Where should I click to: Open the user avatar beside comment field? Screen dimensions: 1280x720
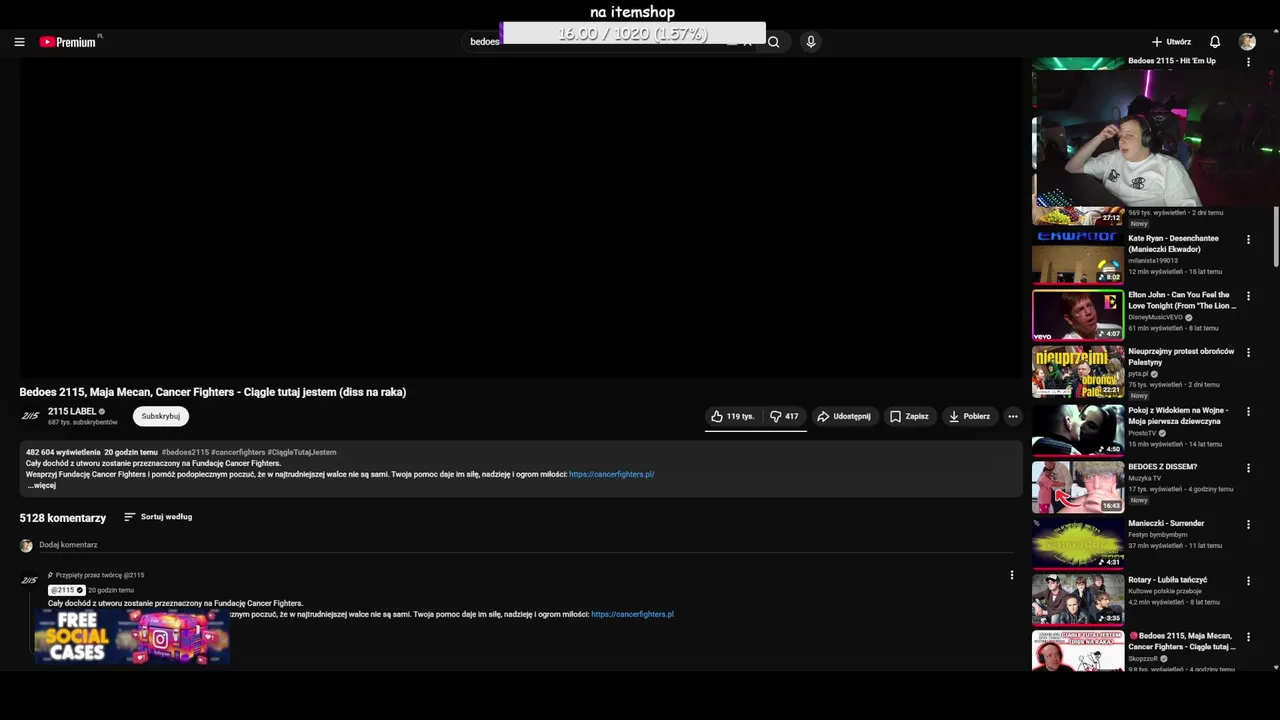pos(26,546)
